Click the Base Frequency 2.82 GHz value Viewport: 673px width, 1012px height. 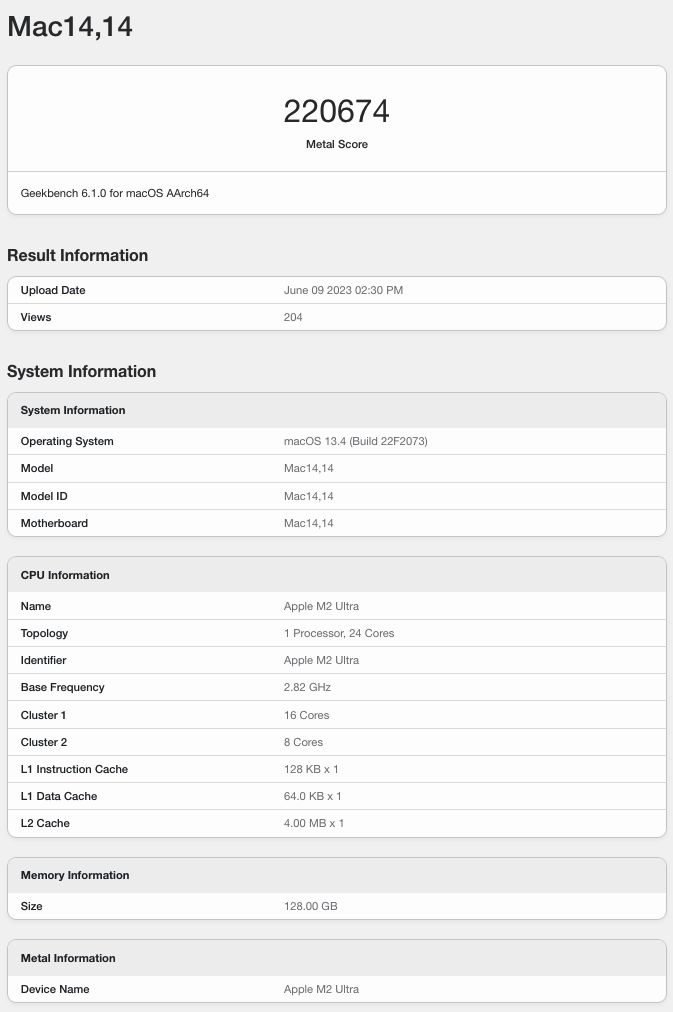click(307, 687)
